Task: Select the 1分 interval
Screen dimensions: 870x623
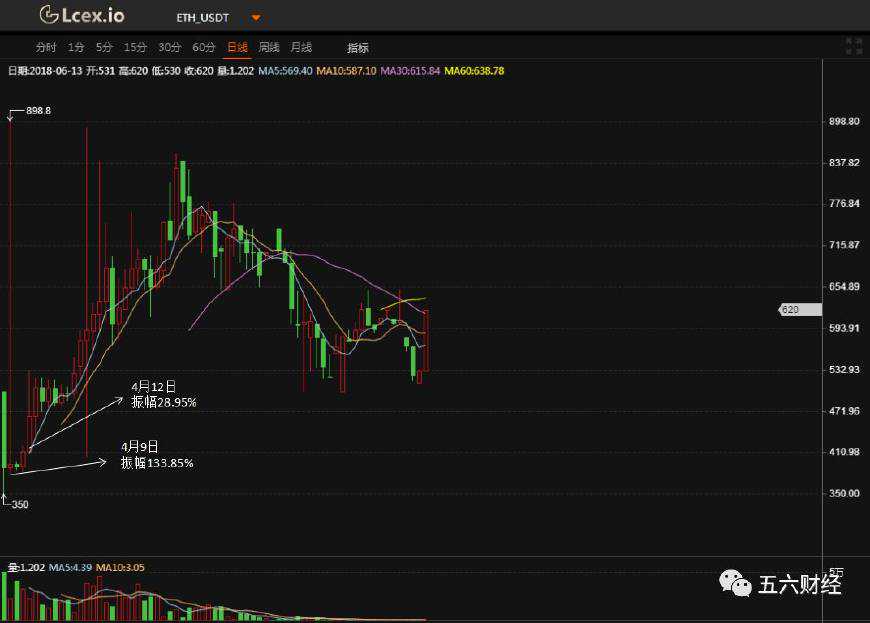Action: 76,47
